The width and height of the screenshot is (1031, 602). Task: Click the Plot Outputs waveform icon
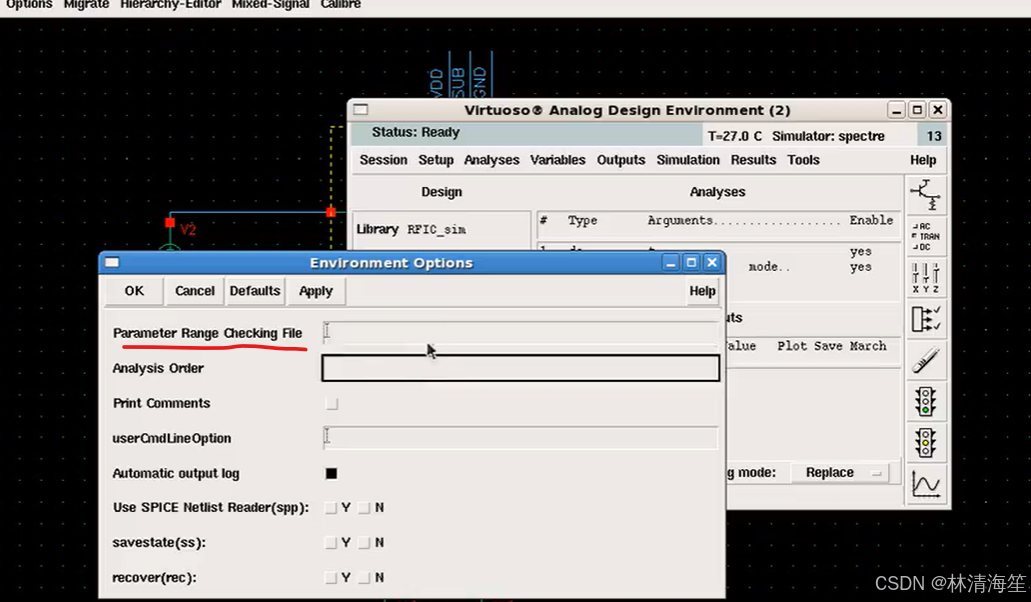926,485
